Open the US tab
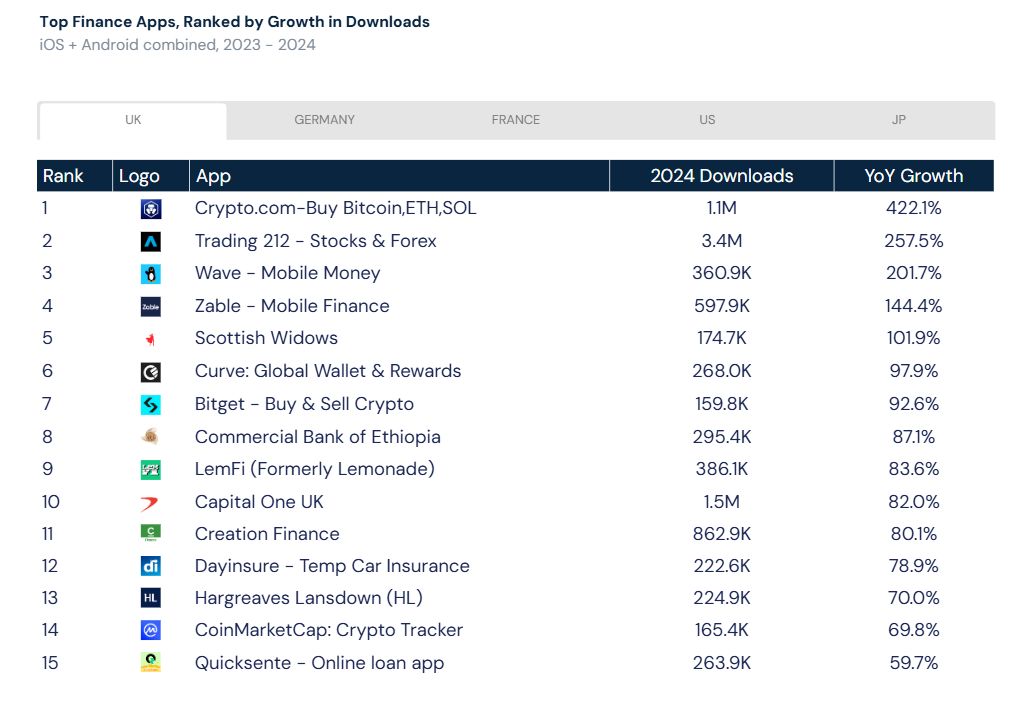 click(707, 120)
